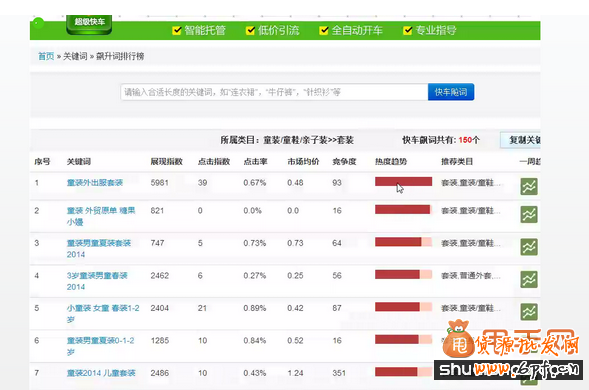Click recommended category in row 1

click(471, 183)
